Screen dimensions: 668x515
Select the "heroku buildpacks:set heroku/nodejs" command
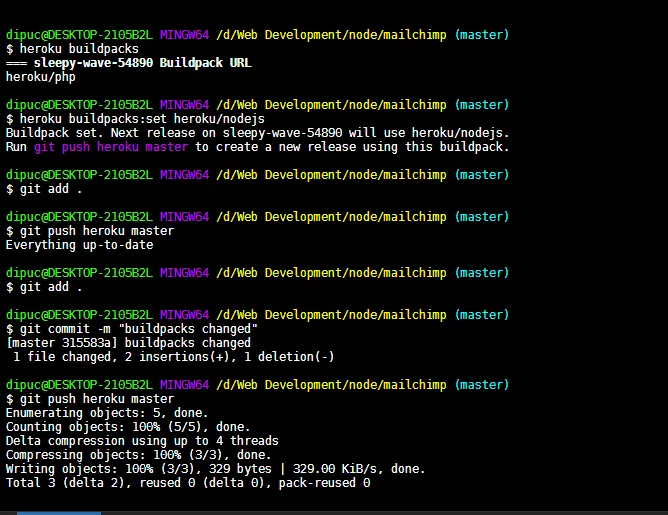(x=135, y=119)
